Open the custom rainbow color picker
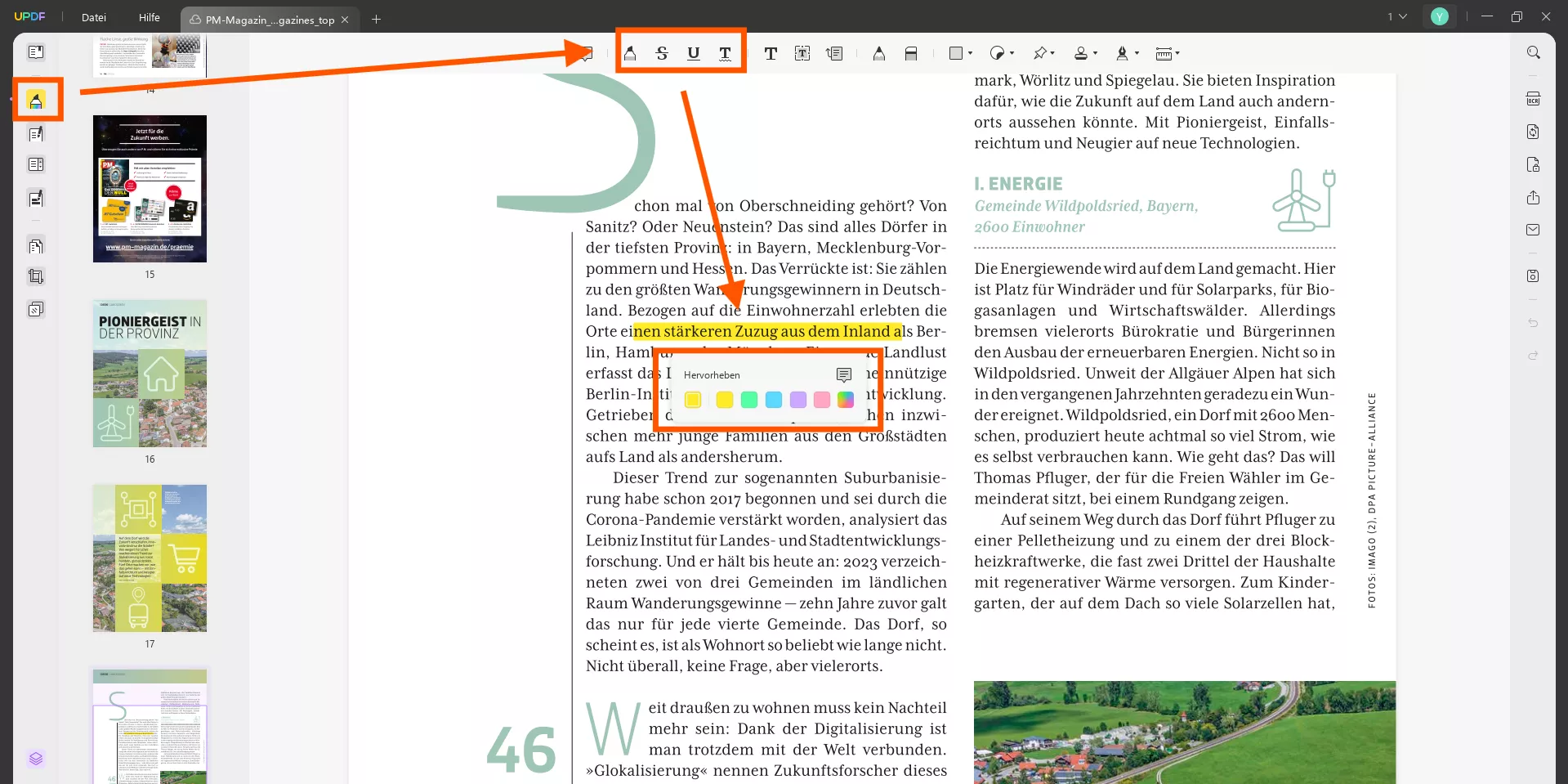The width and height of the screenshot is (1568, 784). pyautogui.click(x=846, y=400)
